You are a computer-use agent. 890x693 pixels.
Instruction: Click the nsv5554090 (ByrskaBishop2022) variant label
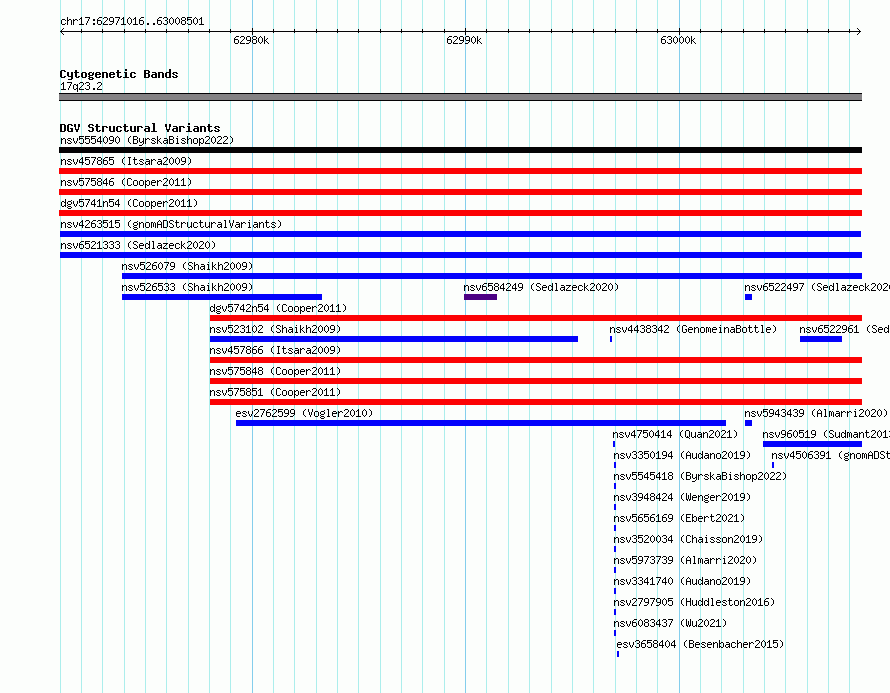[x=147, y=140]
